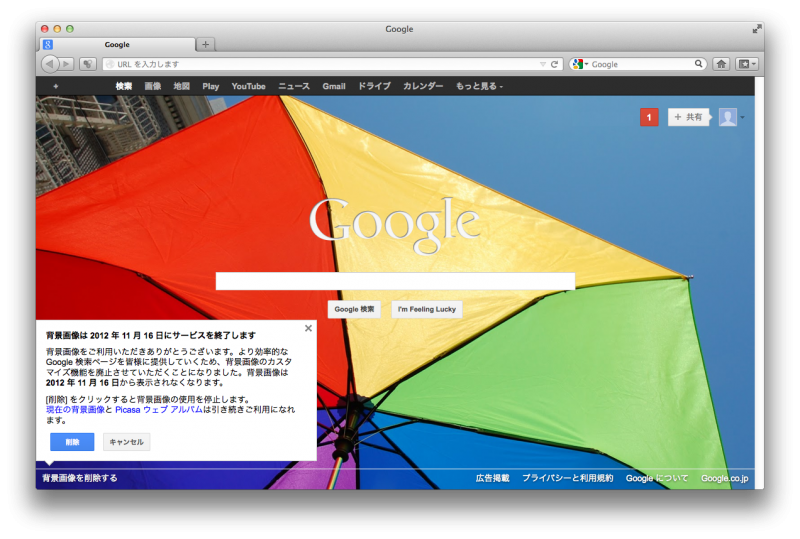Go forward with the forward arrow
Image resolution: width=800 pixels, height=539 pixels.
(66, 64)
